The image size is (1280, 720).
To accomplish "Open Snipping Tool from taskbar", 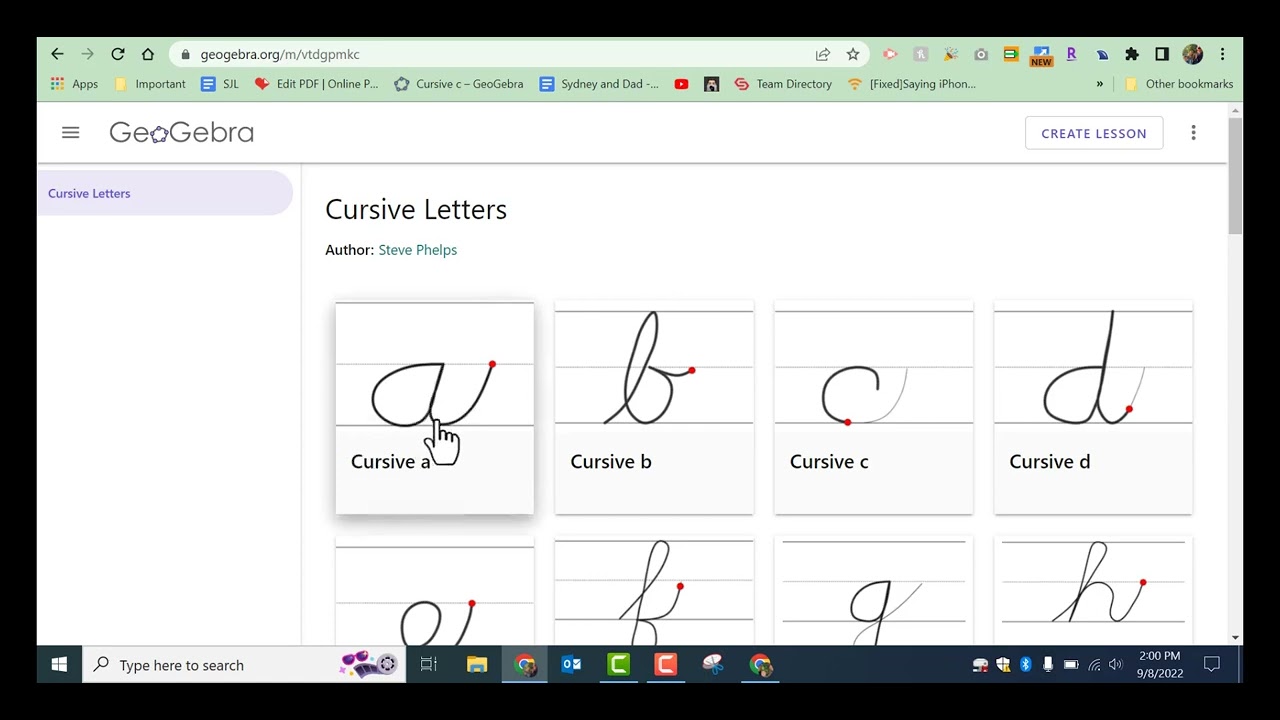I will click(x=713, y=665).
